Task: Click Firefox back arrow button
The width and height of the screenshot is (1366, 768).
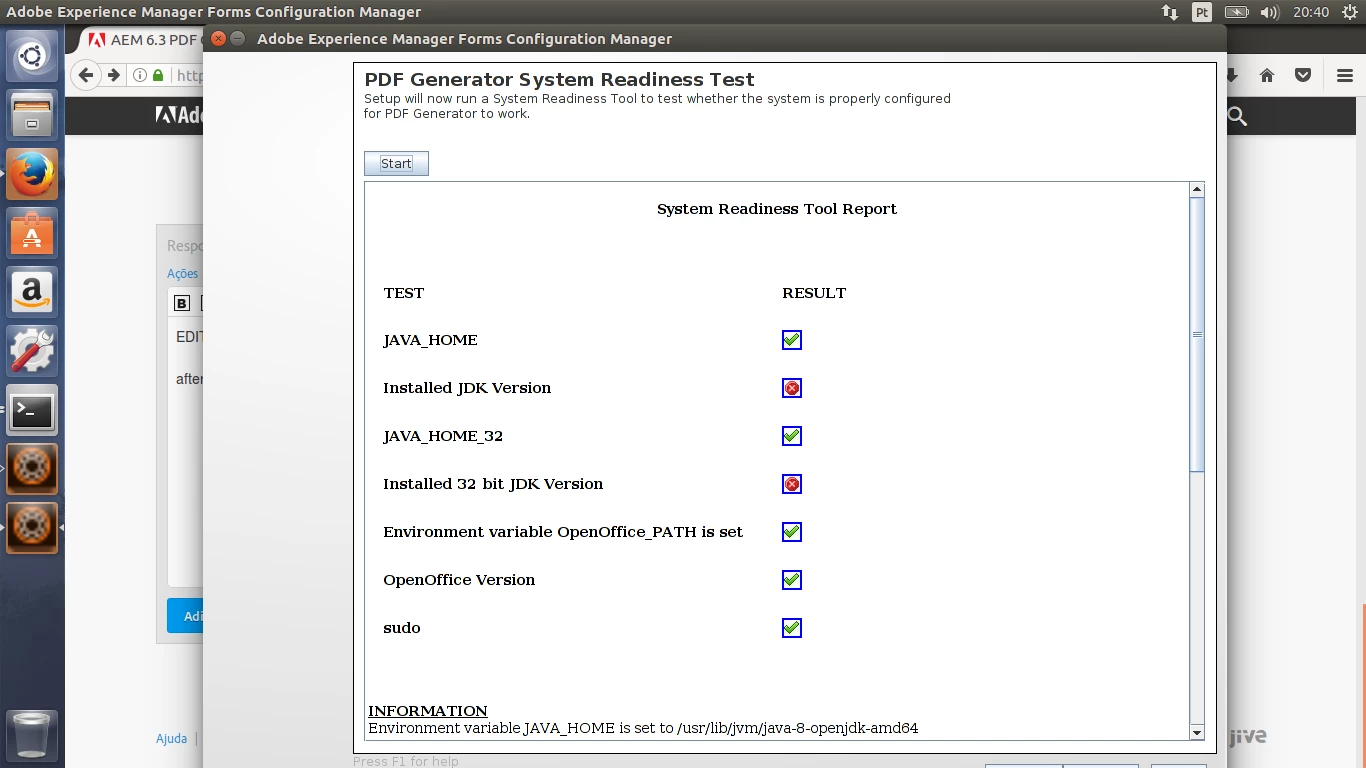Action: point(86,75)
